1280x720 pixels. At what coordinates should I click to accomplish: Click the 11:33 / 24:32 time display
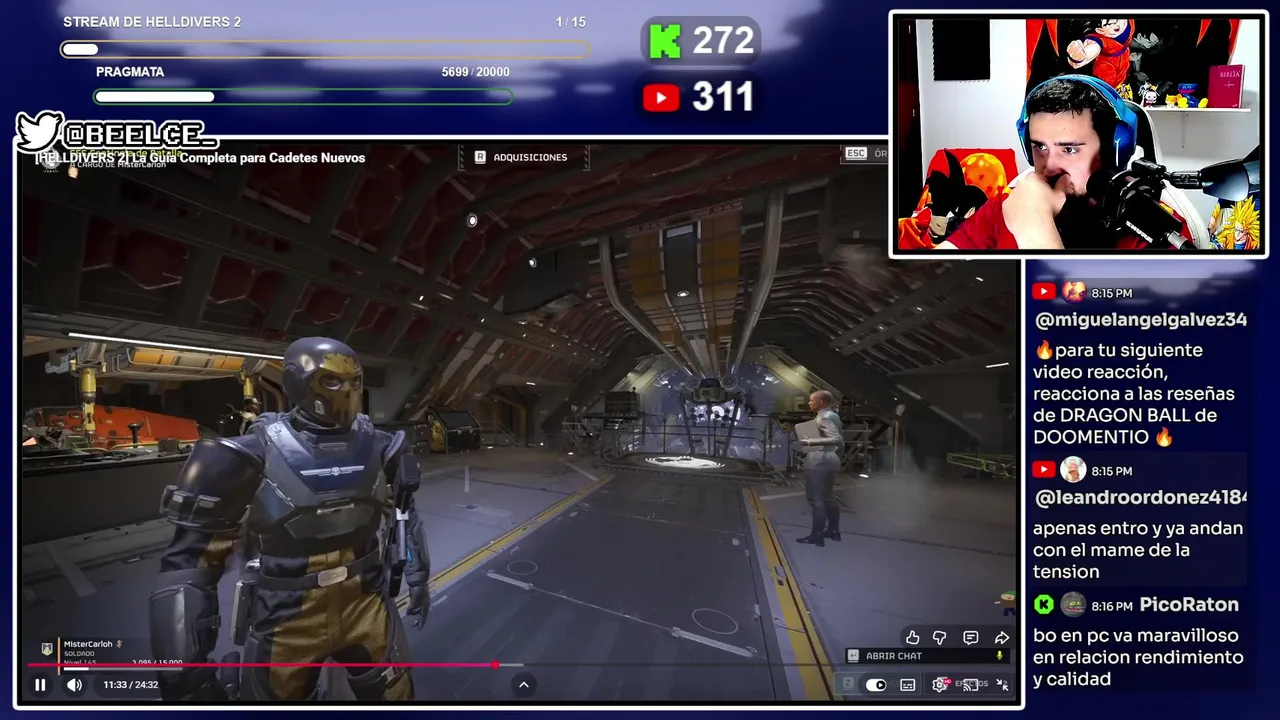pos(130,685)
